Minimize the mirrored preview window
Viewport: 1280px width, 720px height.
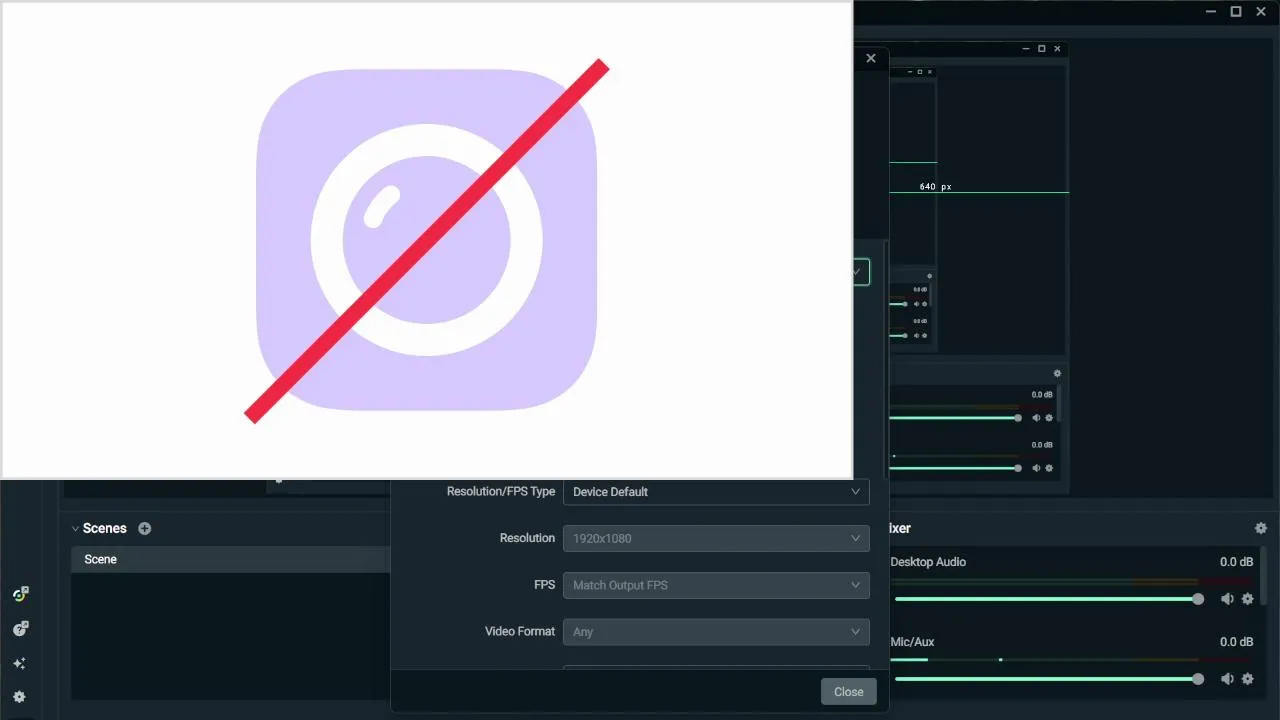tap(1026, 48)
